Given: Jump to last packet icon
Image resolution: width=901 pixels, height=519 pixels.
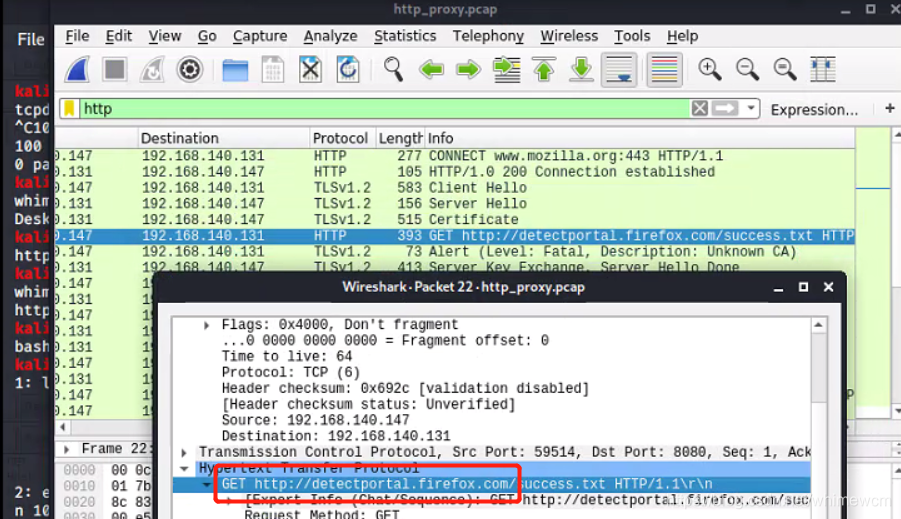Looking at the screenshot, I should click(582, 70).
